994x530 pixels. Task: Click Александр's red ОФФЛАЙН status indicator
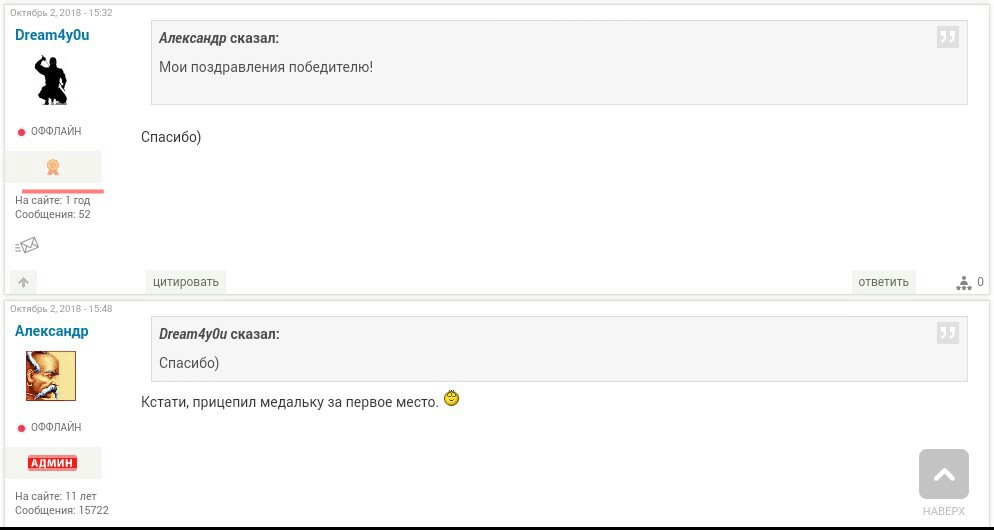(x=21, y=428)
